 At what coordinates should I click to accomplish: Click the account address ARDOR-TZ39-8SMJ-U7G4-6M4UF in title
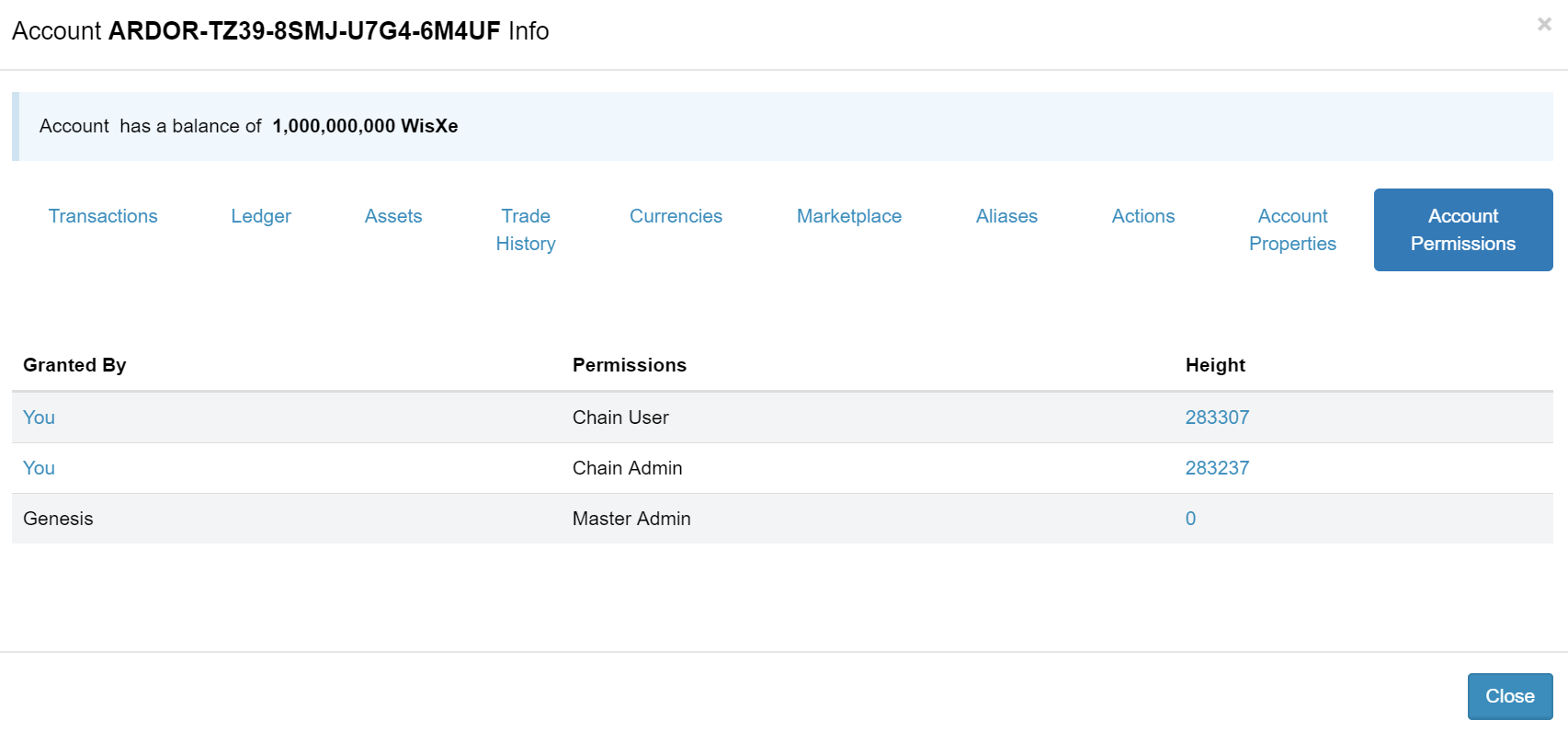click(x=304, y=31)
